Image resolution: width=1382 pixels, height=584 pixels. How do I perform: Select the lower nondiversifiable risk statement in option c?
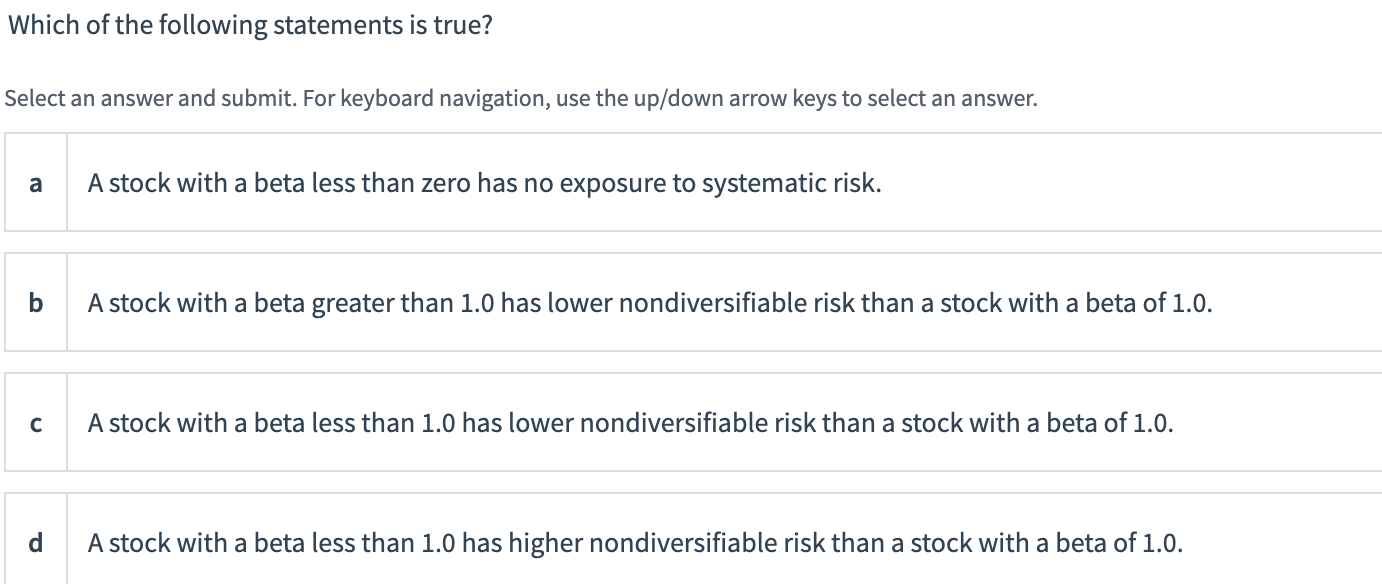click(x=630, y=423)
